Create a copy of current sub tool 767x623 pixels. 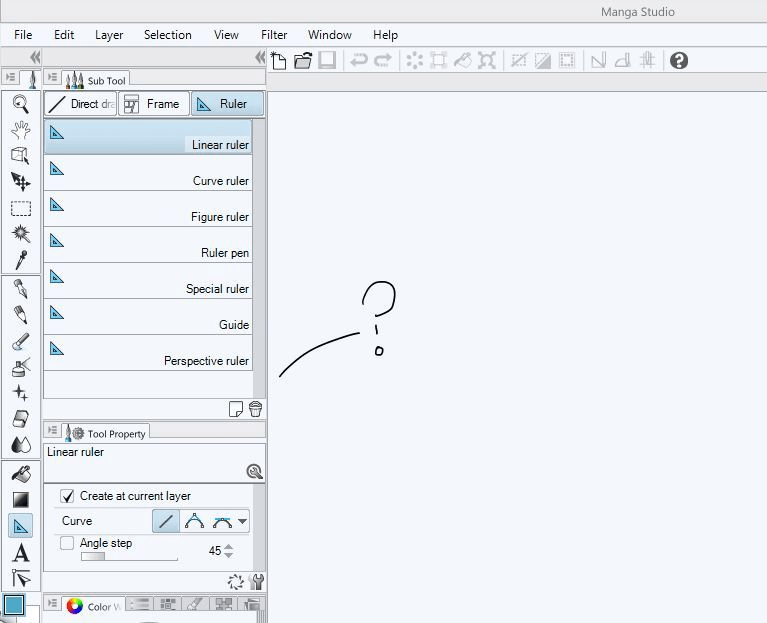(x=236, y=409)
